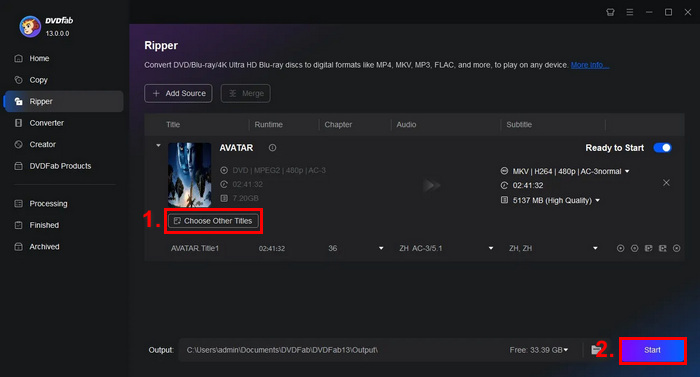Click last circular icon in AVATAR.Title1 row

click(677, 248)
